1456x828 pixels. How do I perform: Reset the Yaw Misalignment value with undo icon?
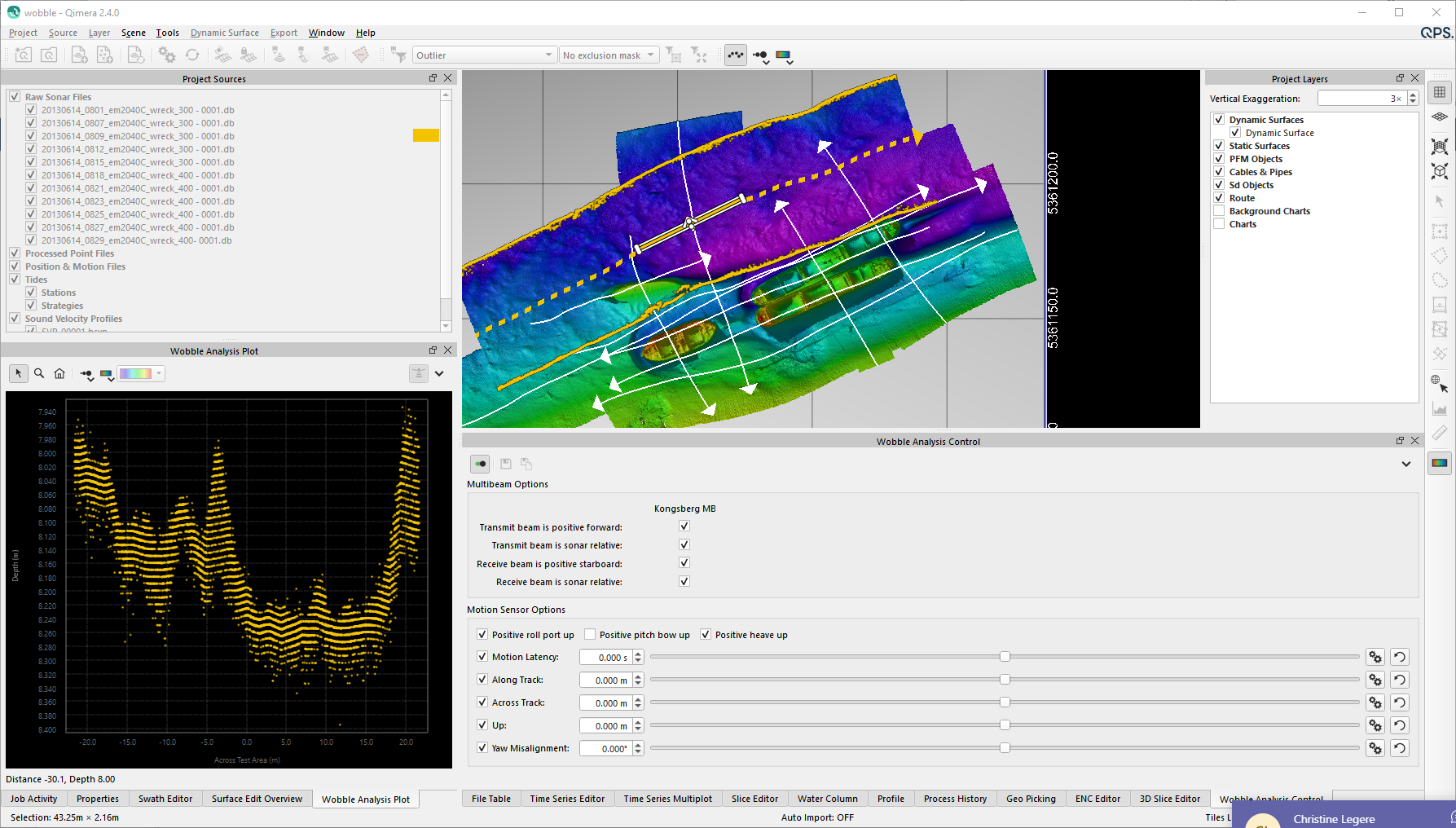pos(1399,748)
